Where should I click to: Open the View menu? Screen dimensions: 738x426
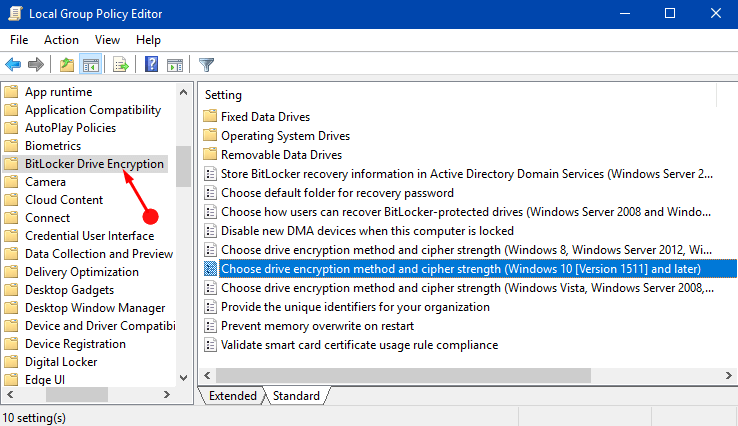pos(107,40)
